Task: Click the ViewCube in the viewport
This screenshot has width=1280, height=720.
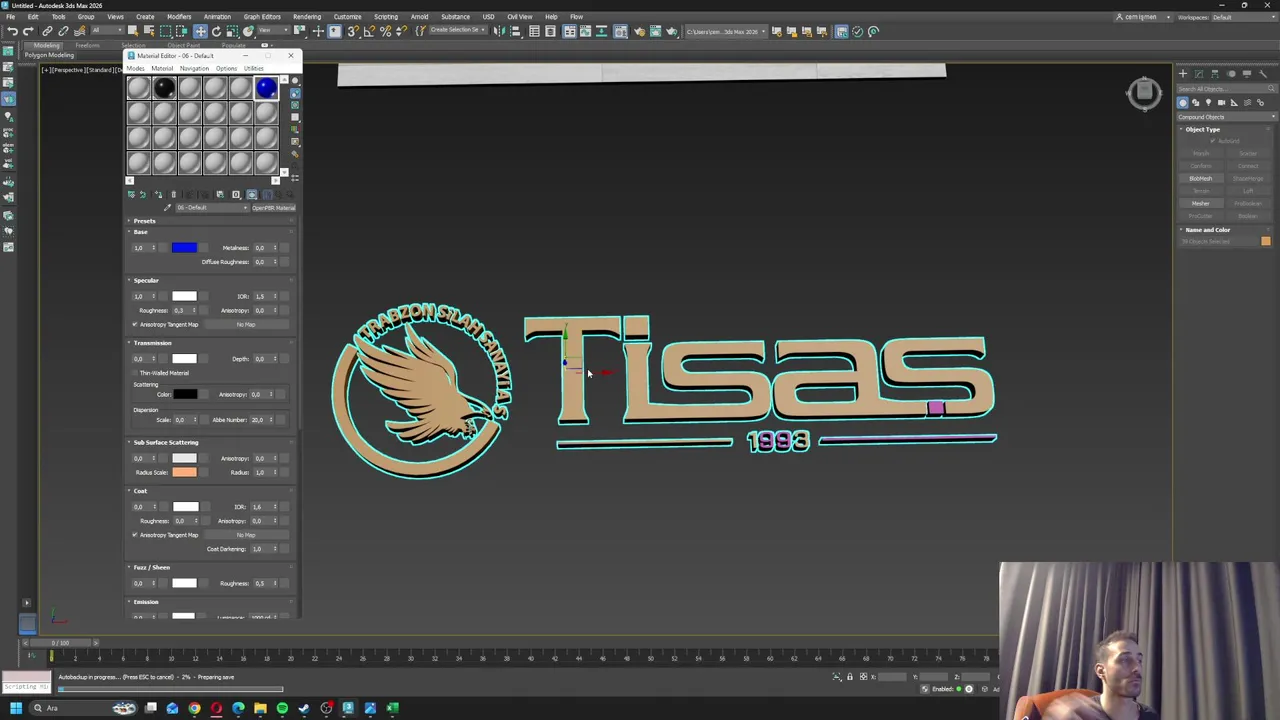Action: pos(1144,93)
